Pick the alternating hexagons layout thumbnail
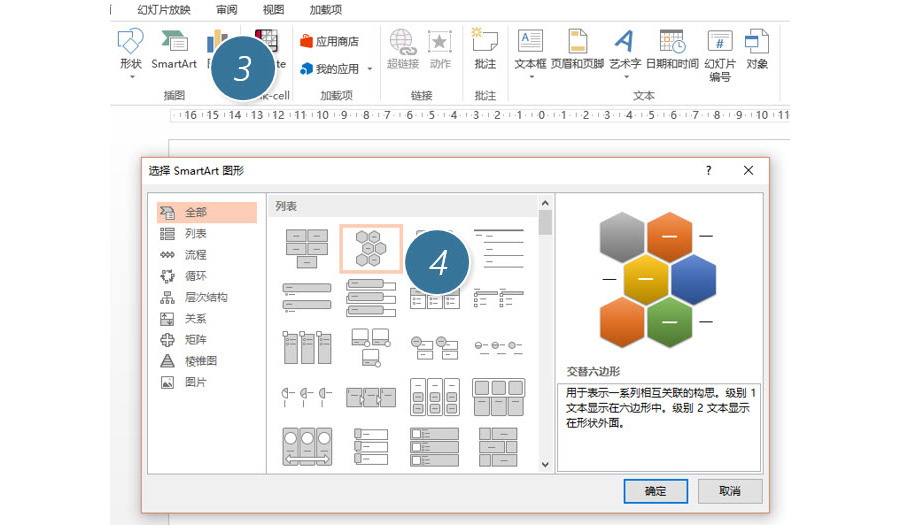This screenshot has width=900, height=525. [x=370, y=248]
